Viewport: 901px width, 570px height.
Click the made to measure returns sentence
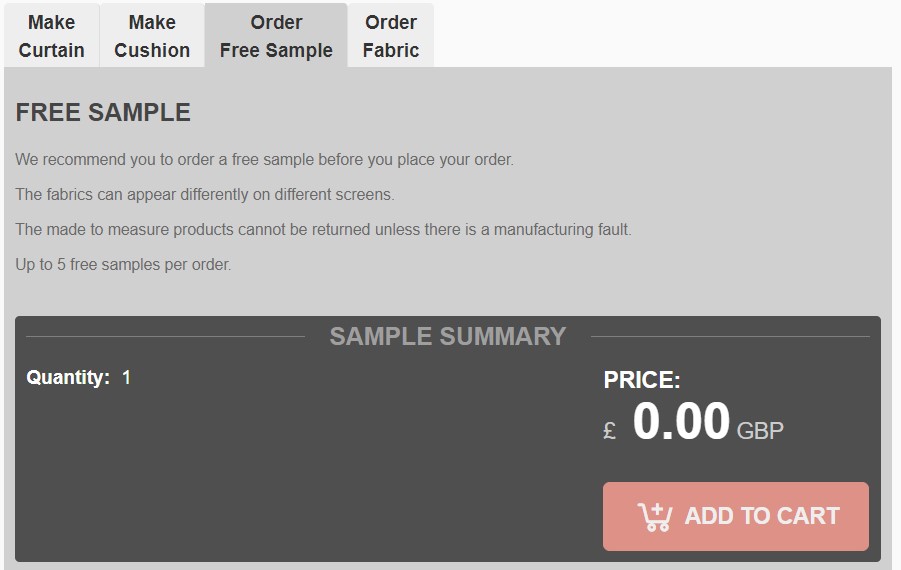[x=324, y=230]
